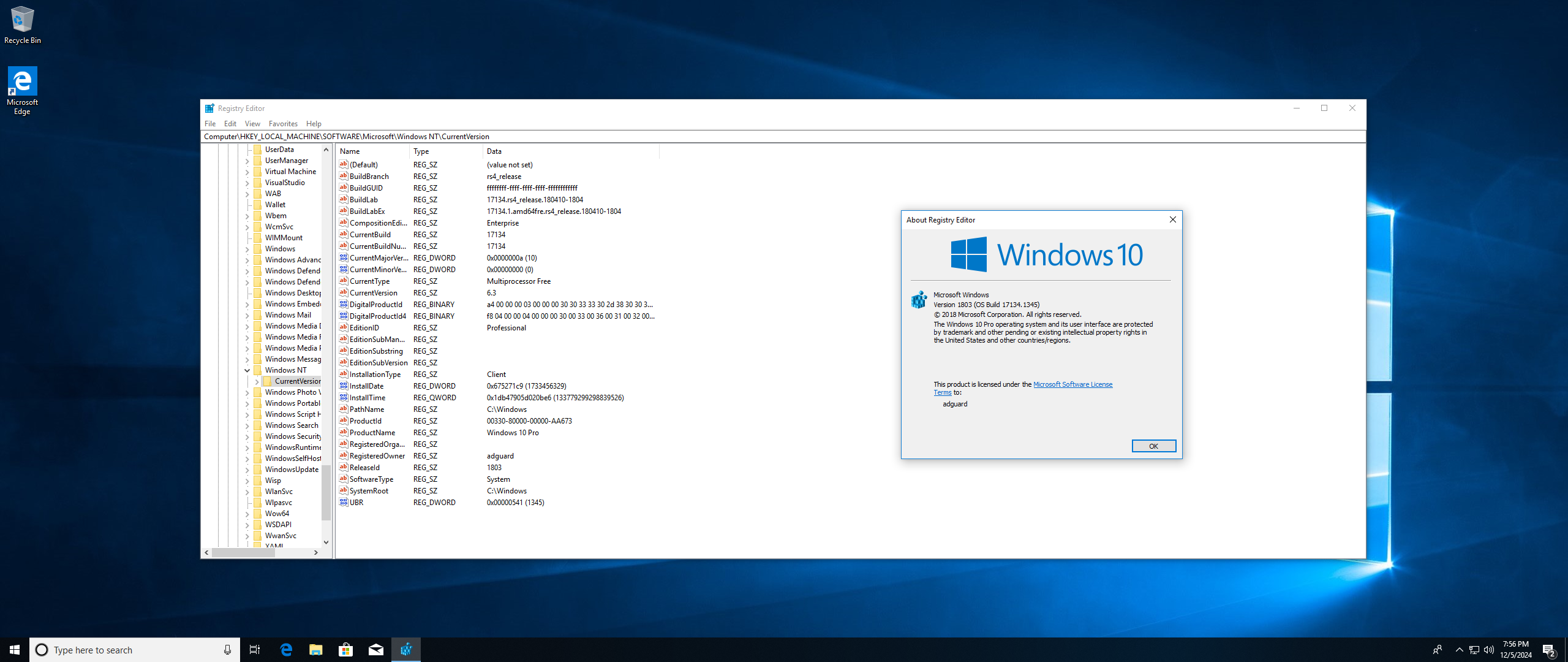Click the registry address bar path
Screen dimensions: 1568x662
click(x=783, y=137)
